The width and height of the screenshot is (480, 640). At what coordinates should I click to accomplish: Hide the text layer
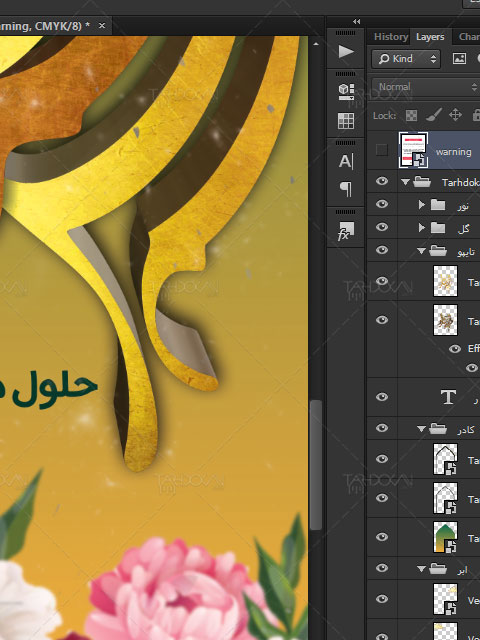[x=382, y=397]
